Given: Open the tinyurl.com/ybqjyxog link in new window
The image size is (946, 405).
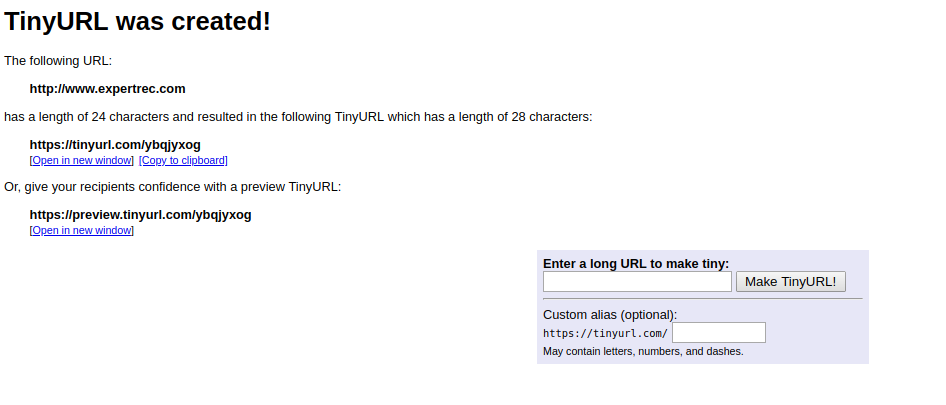Looking at the screenshot, I should click(82, 160).
